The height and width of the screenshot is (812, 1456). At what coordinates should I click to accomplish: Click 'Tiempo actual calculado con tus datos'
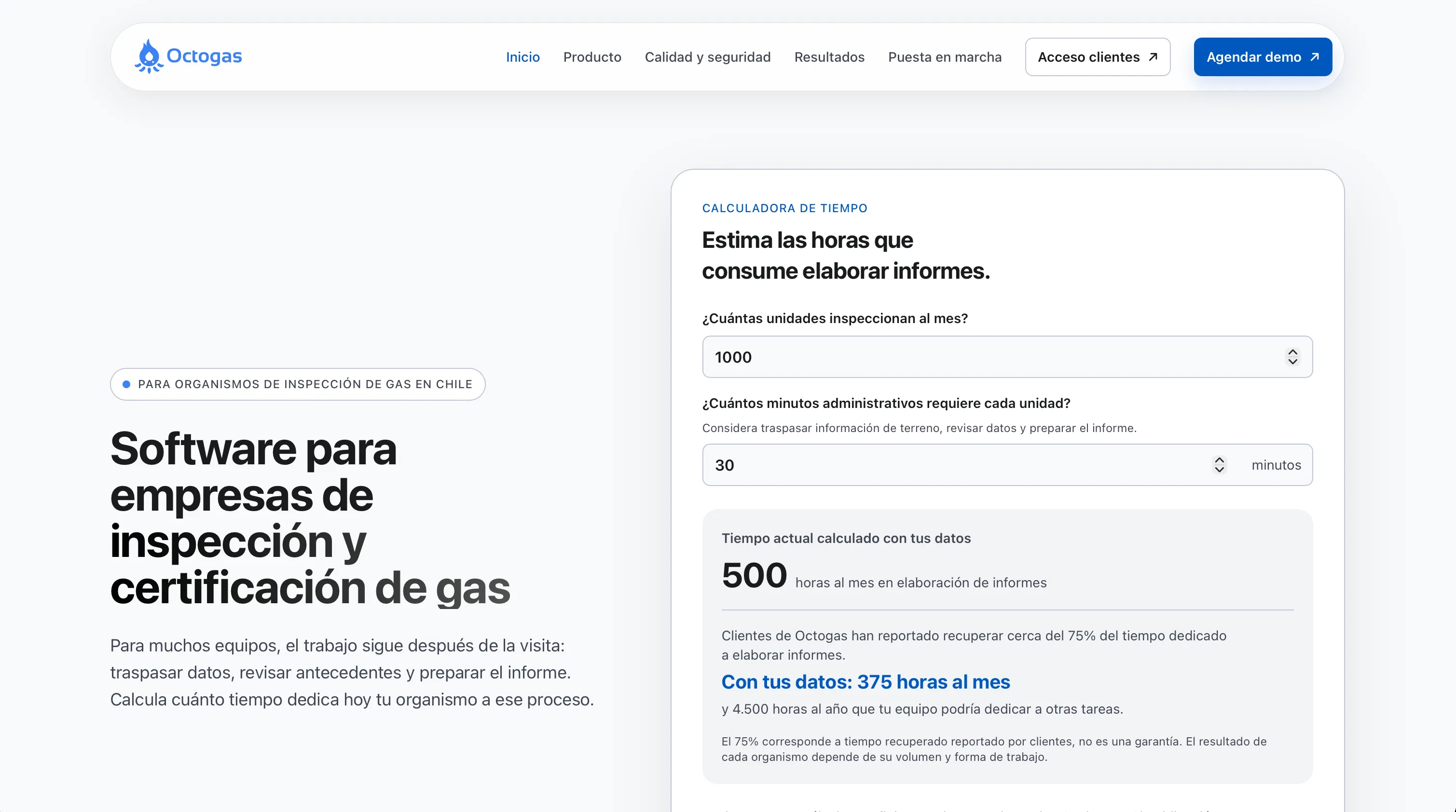846,539
